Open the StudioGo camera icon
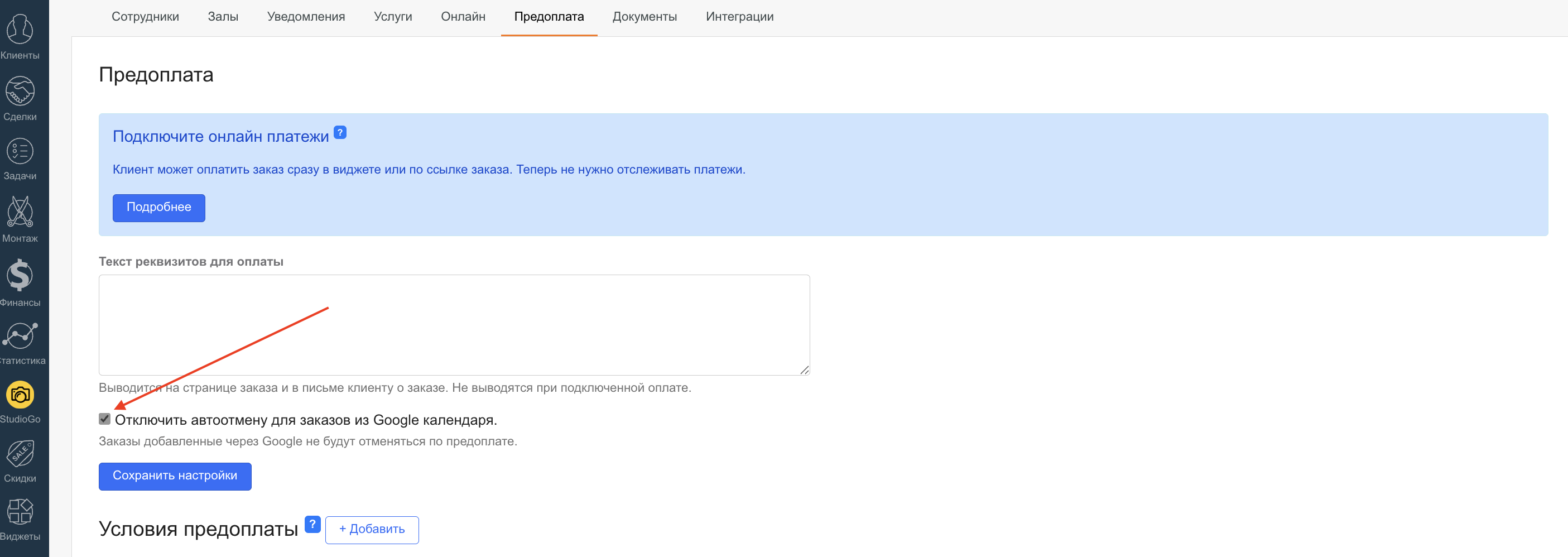The image size is (1568, 557). 20,395
